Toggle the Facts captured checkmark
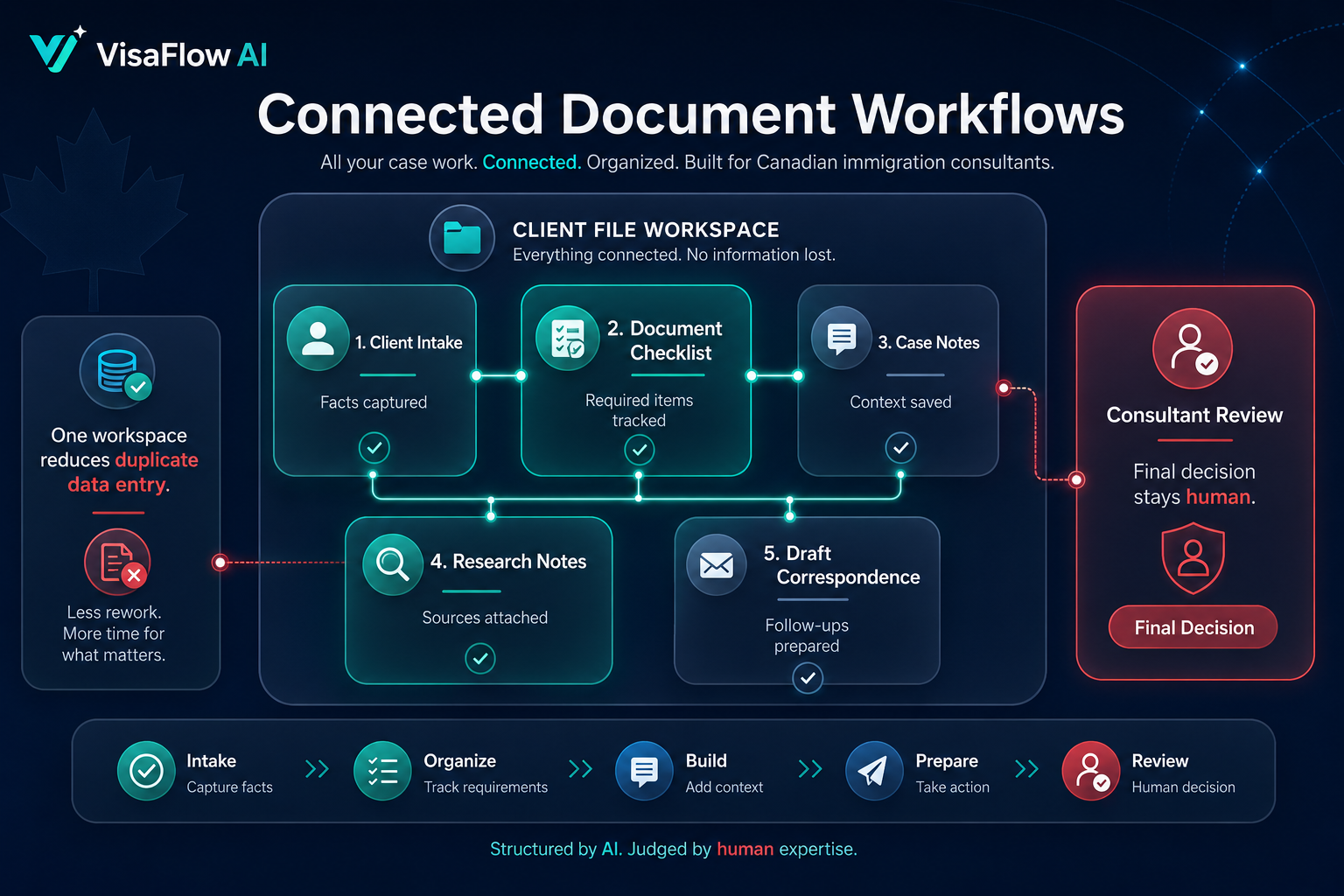 pos(374,448)
